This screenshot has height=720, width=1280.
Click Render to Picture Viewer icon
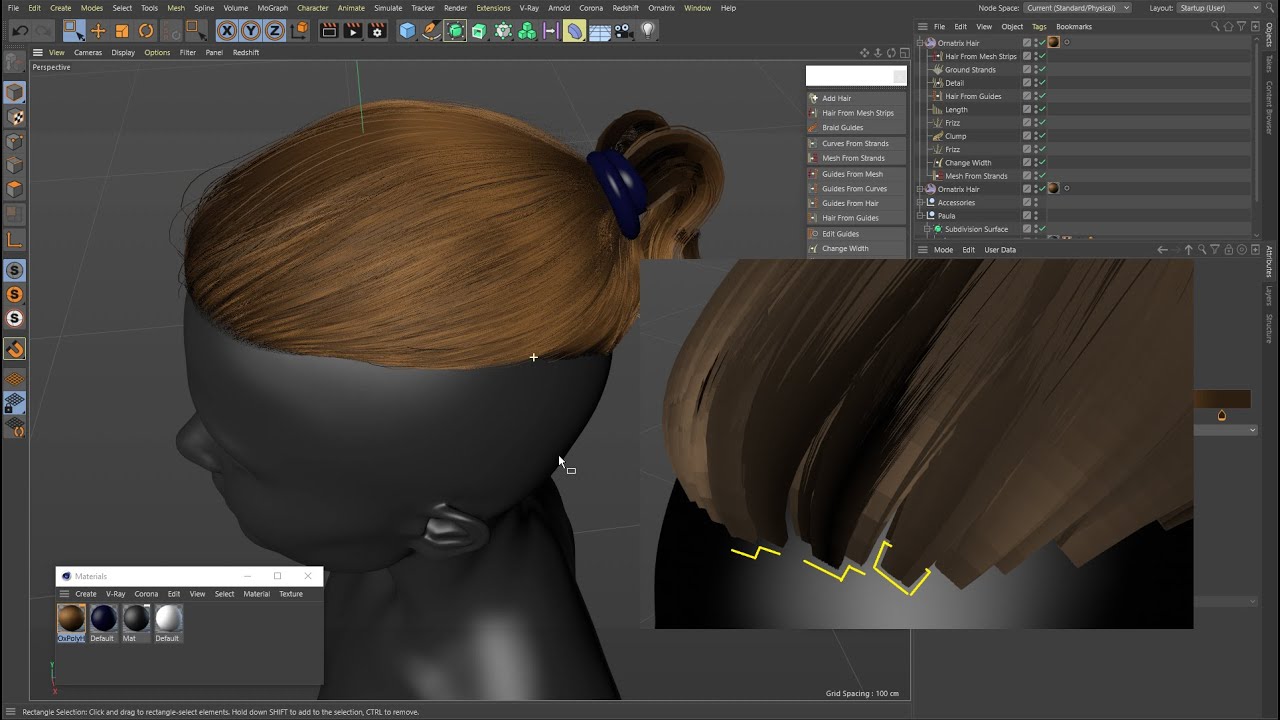tap(352, 31)
